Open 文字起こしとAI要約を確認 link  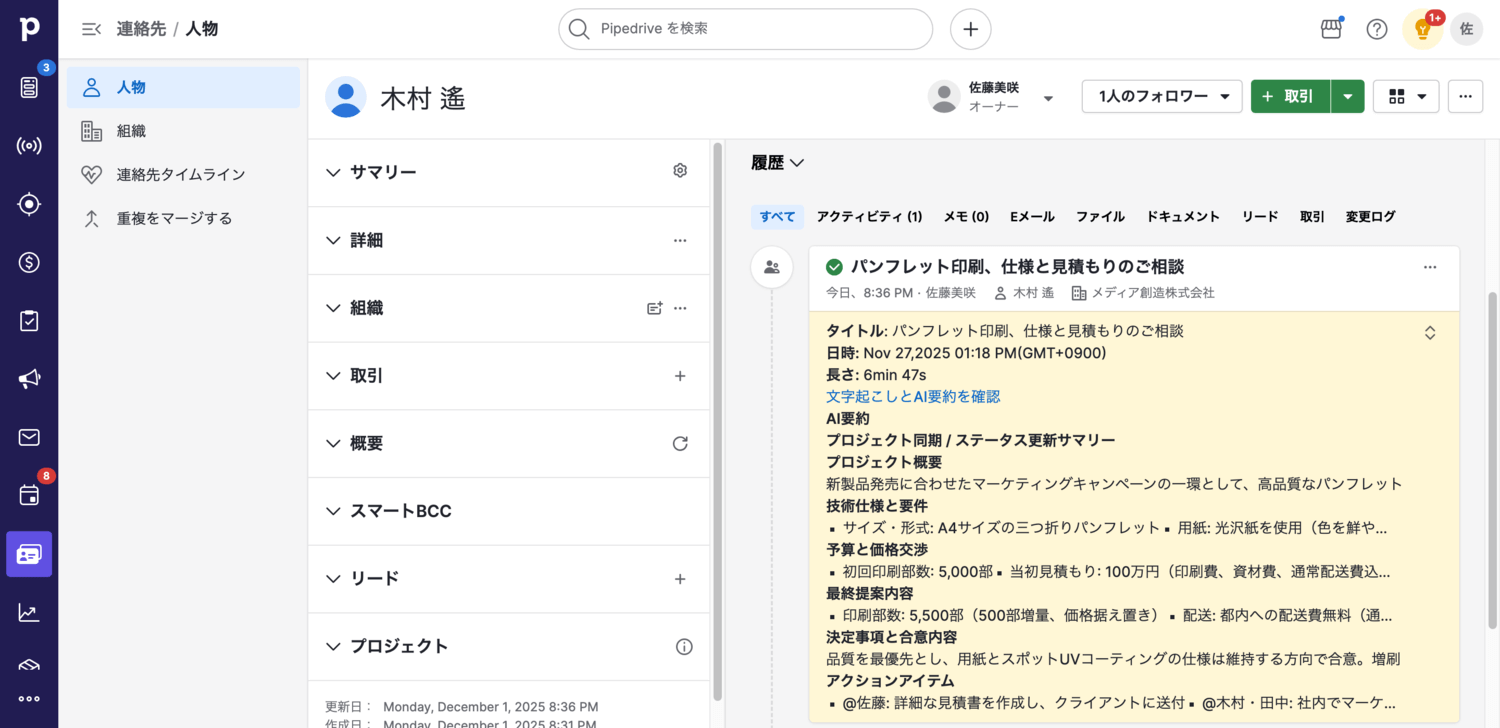(913, 396)
